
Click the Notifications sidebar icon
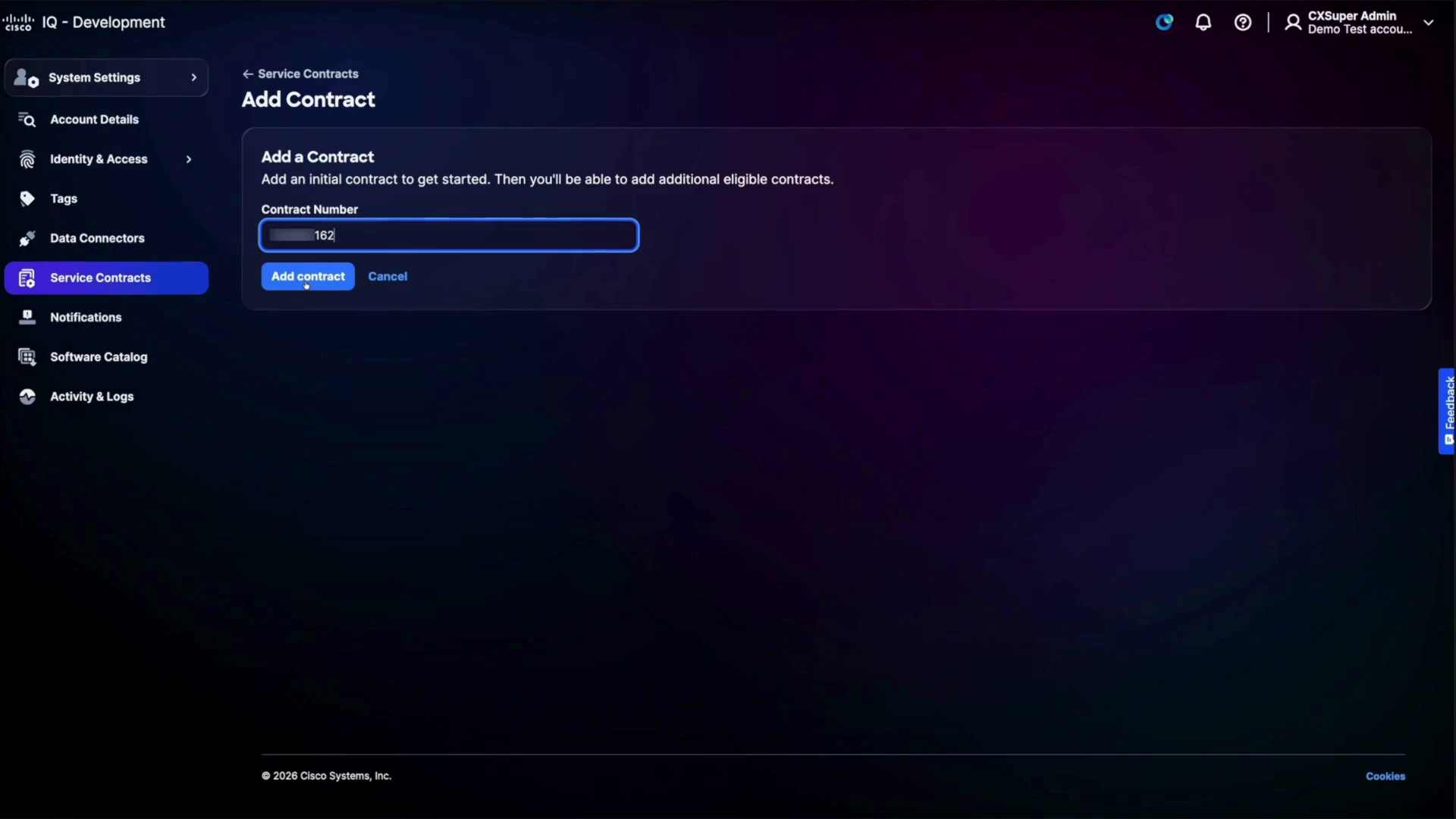coord(27,317)
